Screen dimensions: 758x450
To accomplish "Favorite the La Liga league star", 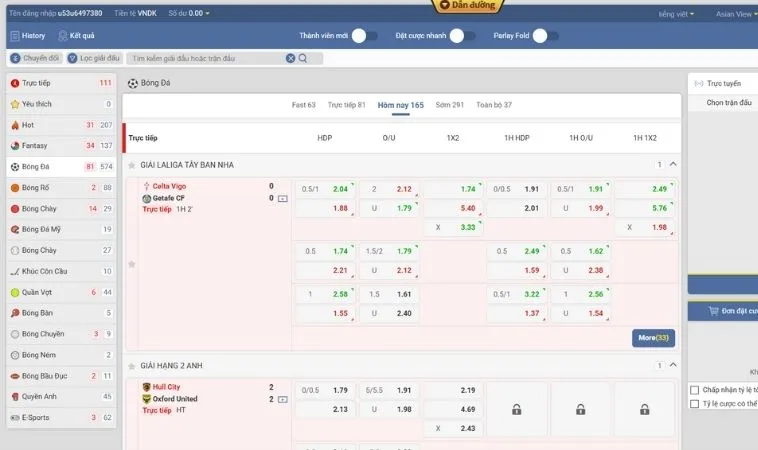I will pos(131,264).
